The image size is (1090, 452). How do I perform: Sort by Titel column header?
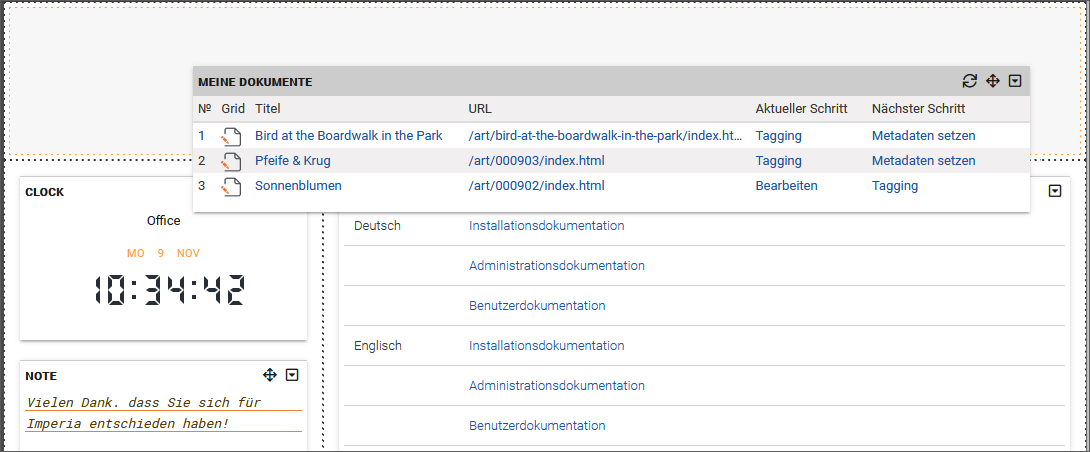(268, 108)
